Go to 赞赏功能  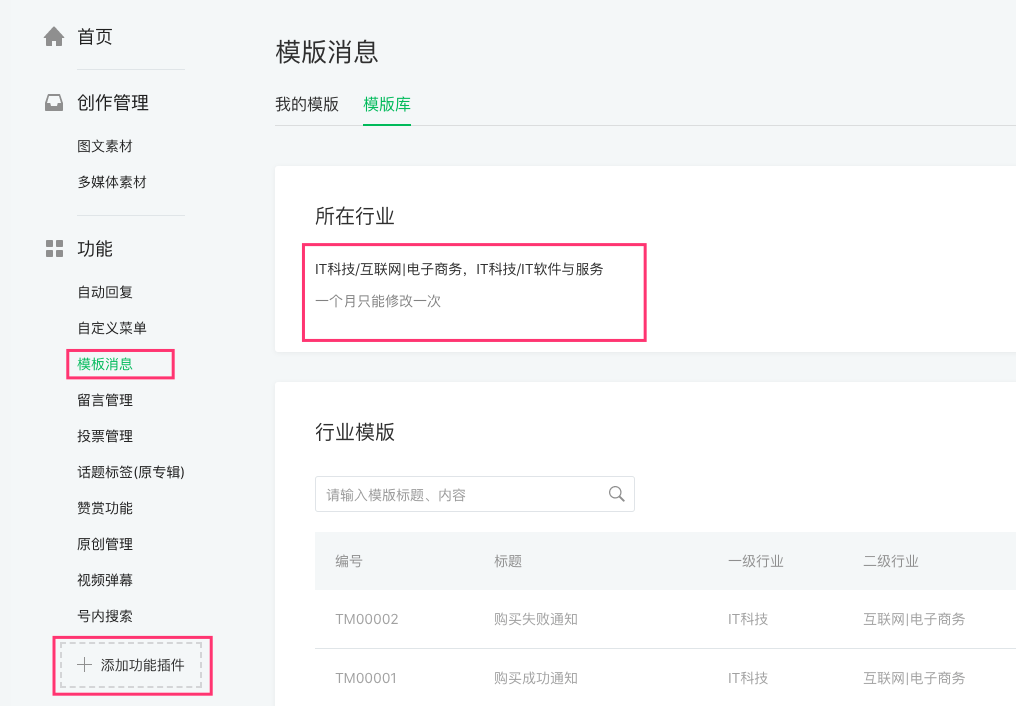point(105,508)
